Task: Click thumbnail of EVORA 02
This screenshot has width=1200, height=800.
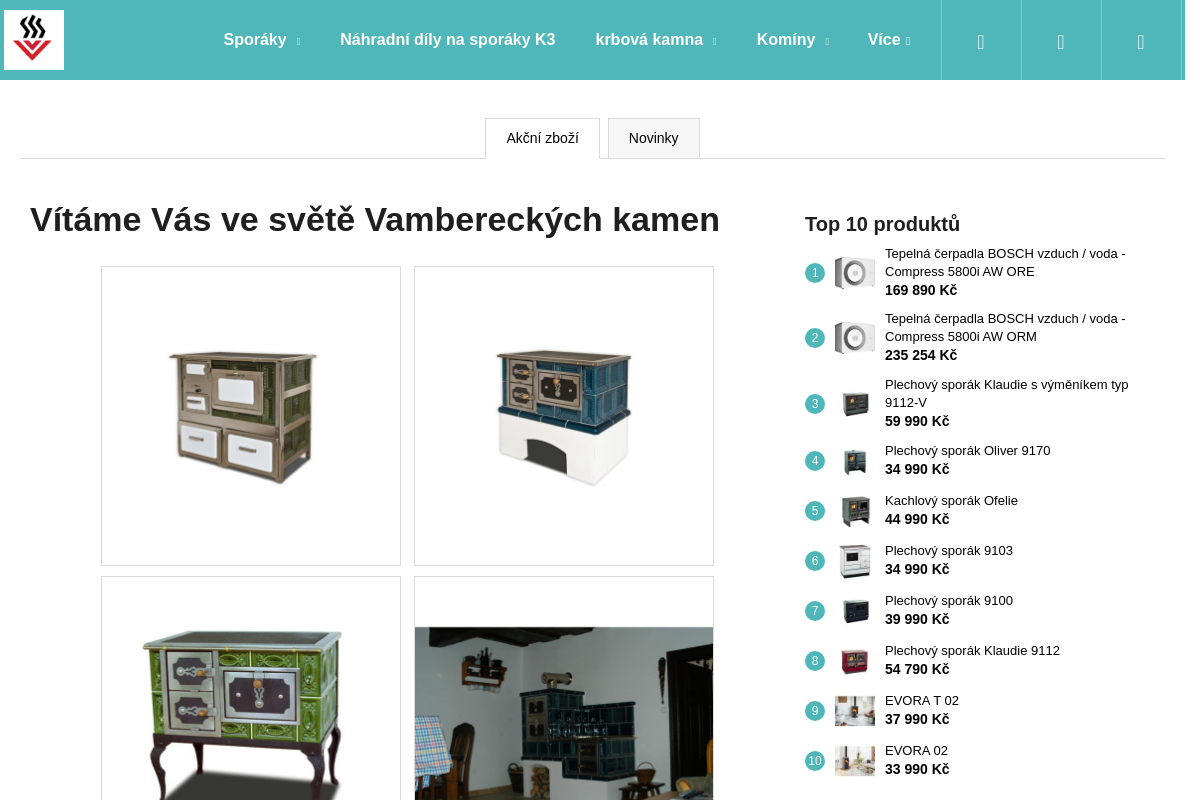Action: [855, 761]
